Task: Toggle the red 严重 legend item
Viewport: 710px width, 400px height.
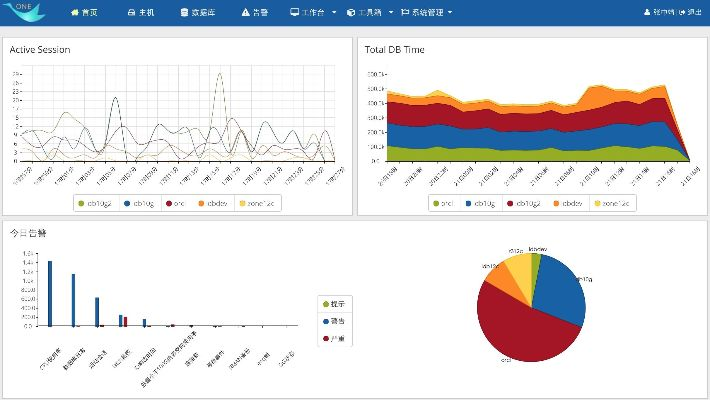Action: [336, 339]
